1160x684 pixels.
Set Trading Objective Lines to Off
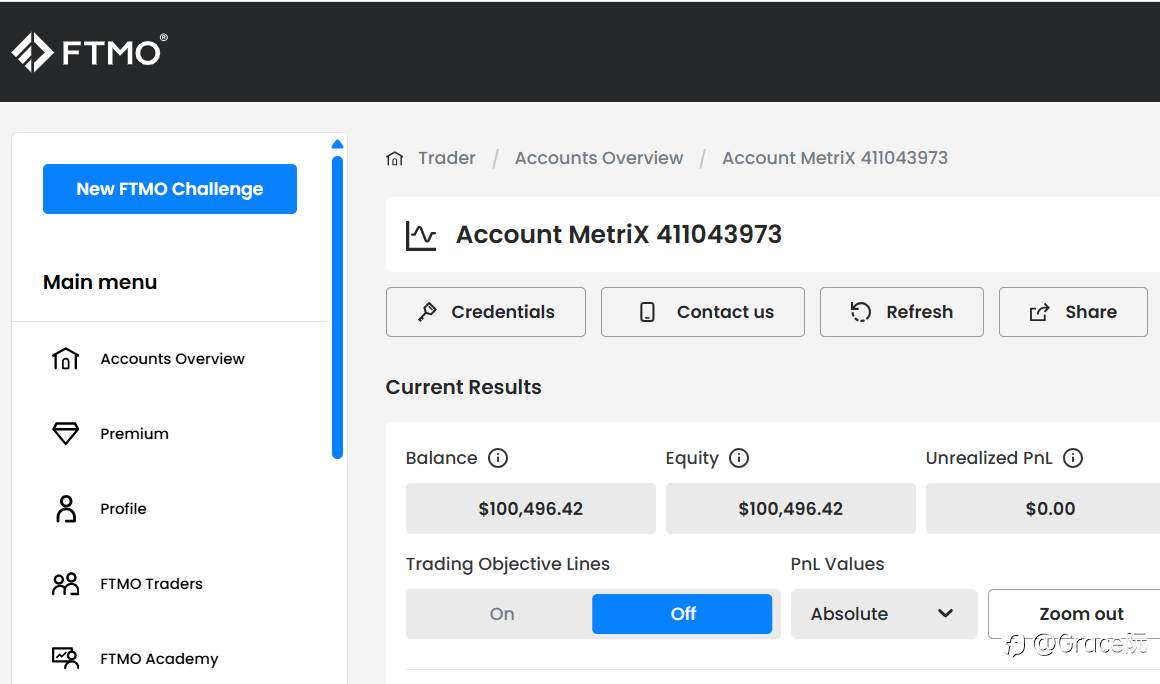[682, 614]
